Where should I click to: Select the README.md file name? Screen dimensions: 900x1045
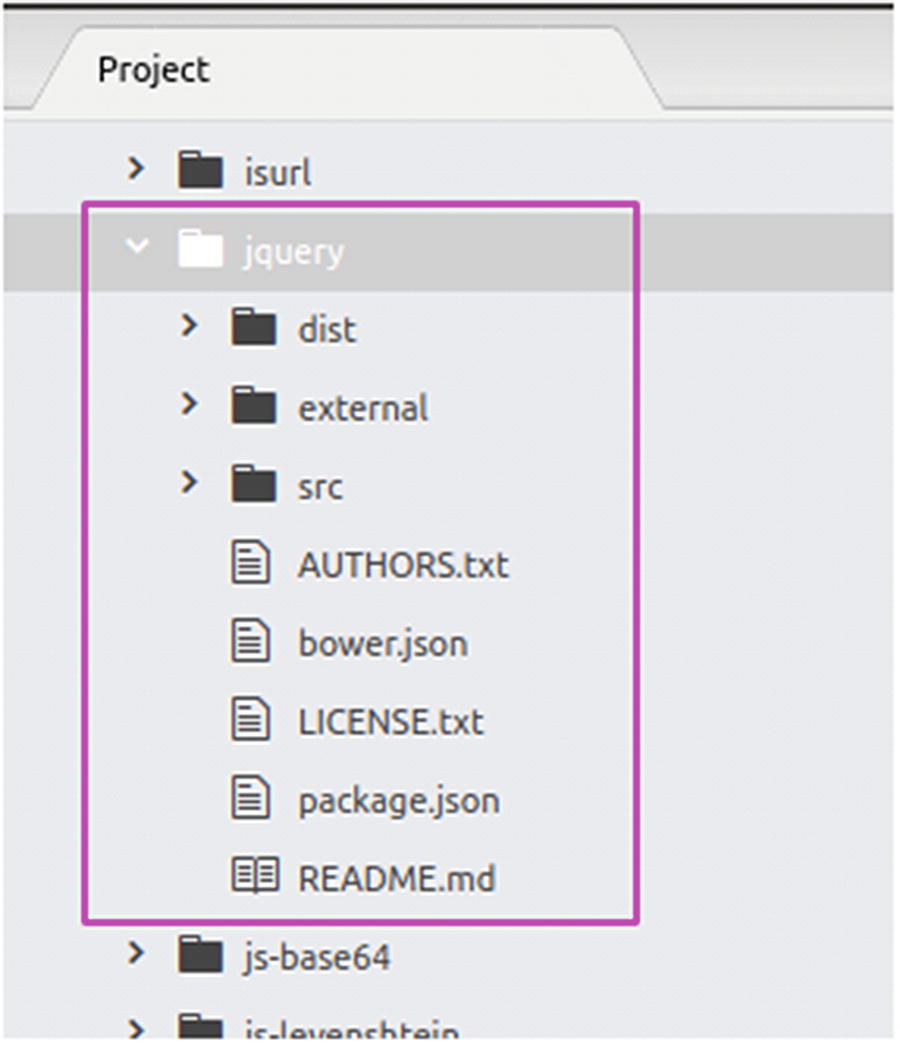[396, 879]
